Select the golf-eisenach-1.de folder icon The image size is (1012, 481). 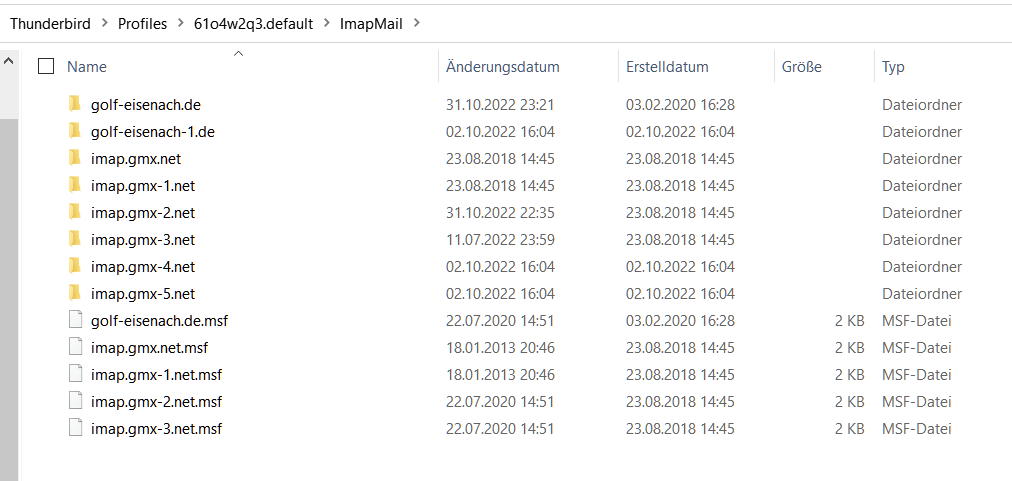click(x=76, y=131)
